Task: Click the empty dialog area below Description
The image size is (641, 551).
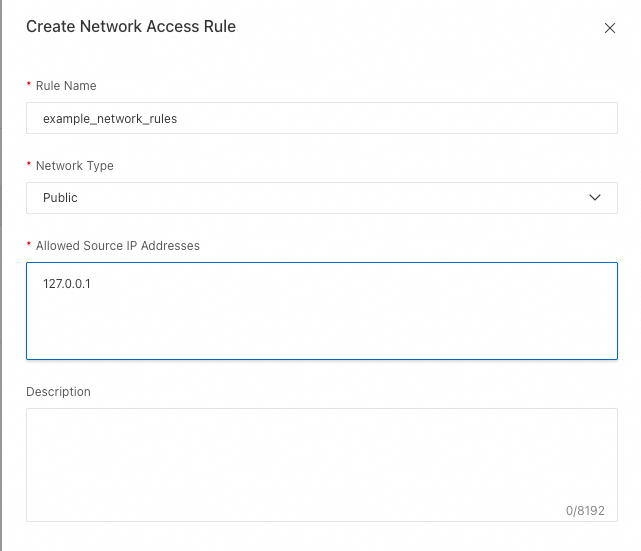Action: tap(321, 537)
